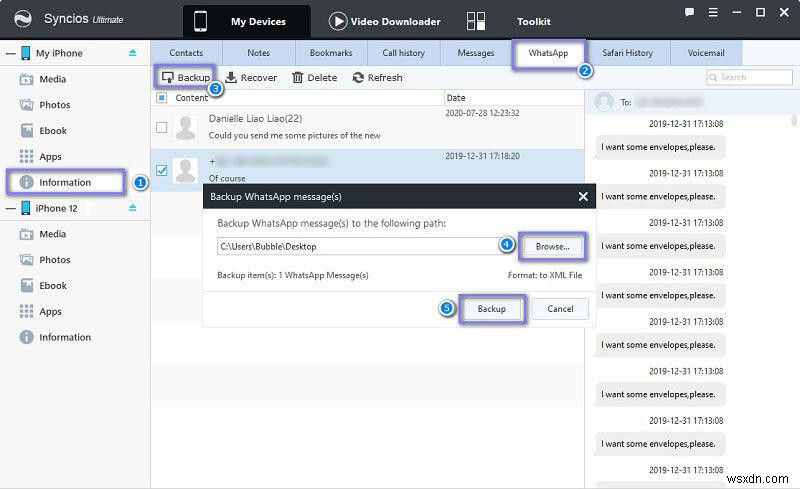Select Information under My iPhone
This screenshot has width=800, height=489.
65,182
